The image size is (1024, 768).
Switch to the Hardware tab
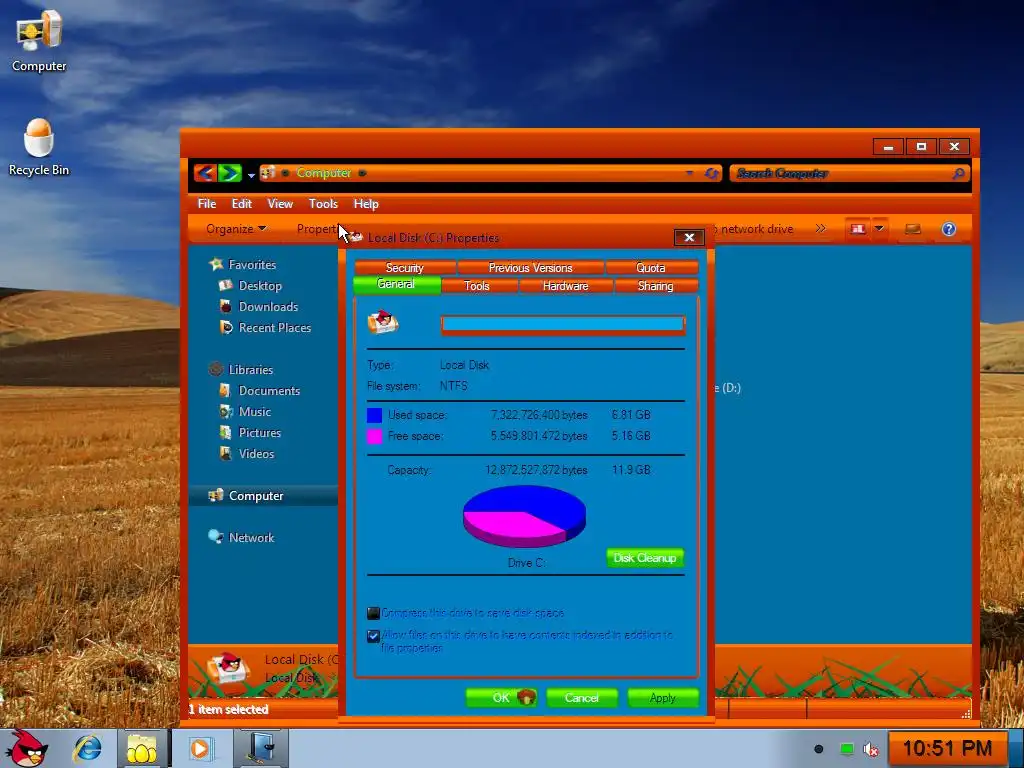pos(566,286)
